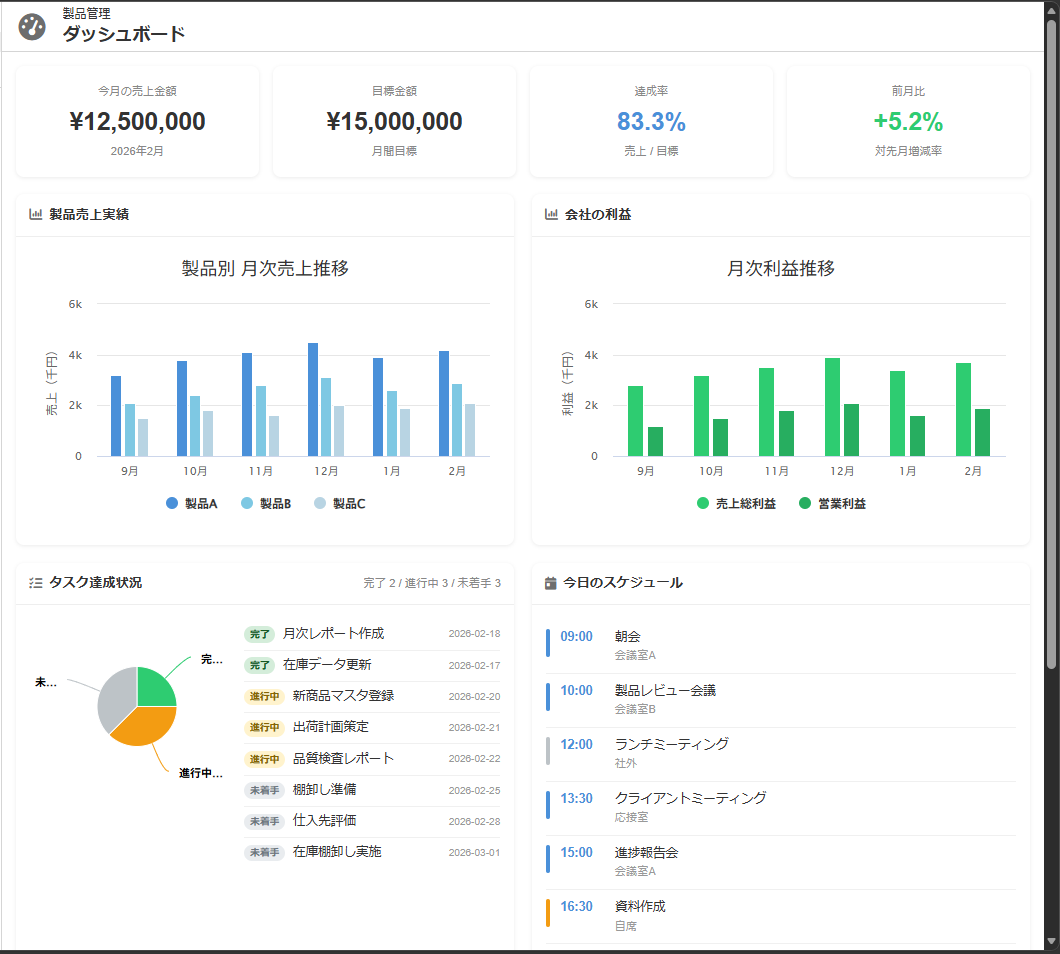Viewport: 1060px width, 954px height.
Task: Select task 品質検査レポート
Action: click(x=343, y=759)
